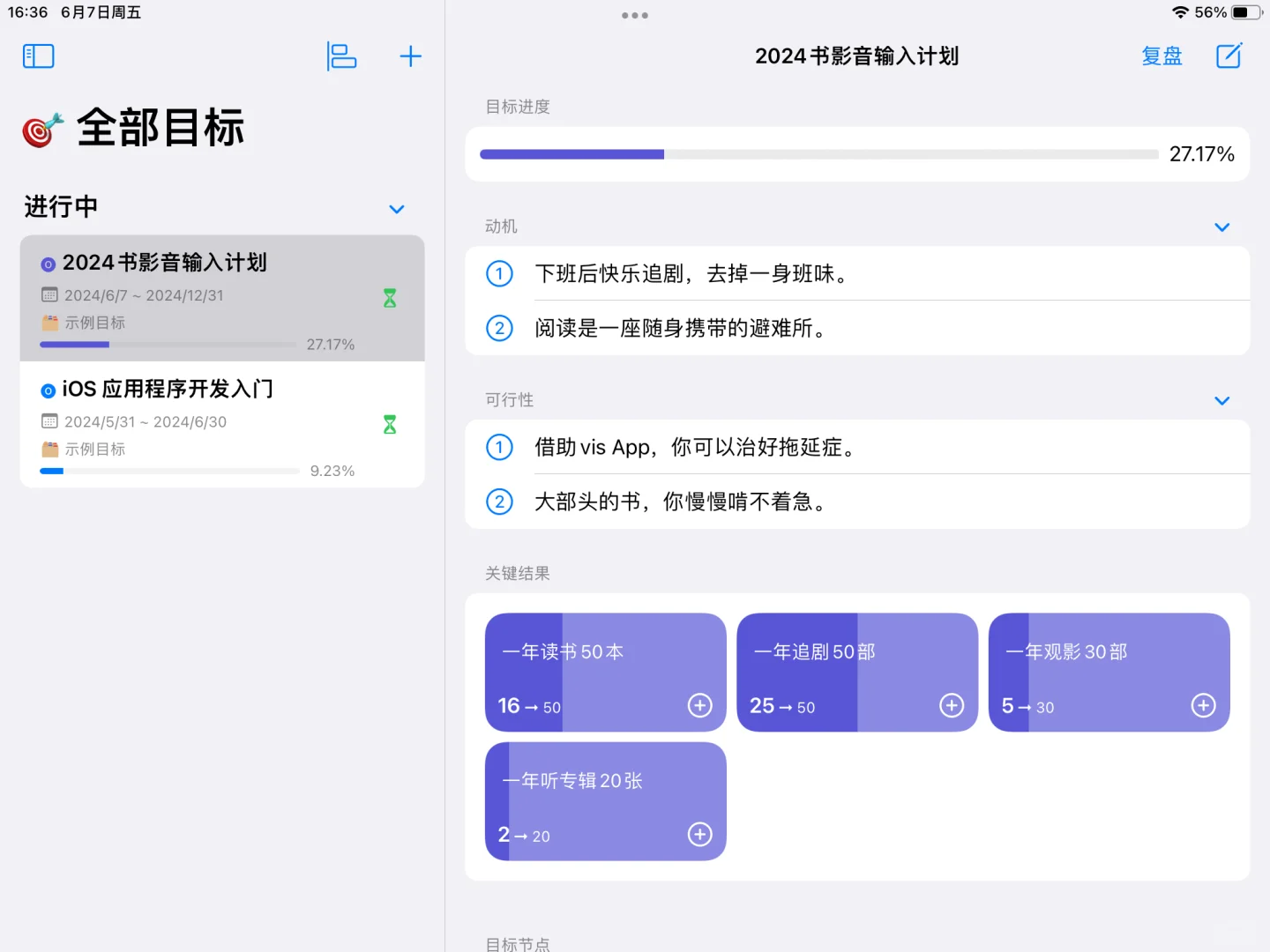Click the hourglass icon on iOS 应用程序开发入门
Screen dimensions: 1270x952
[389, 425]
